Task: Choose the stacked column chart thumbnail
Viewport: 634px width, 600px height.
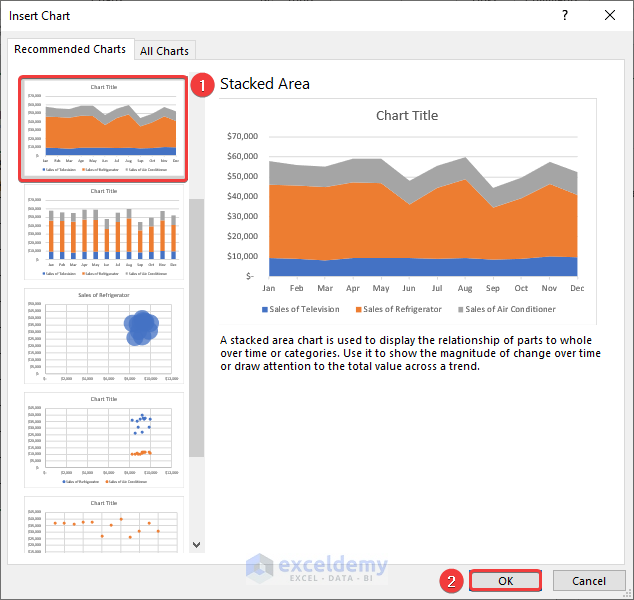Action: pyautogui.click(x=104, y=232)
